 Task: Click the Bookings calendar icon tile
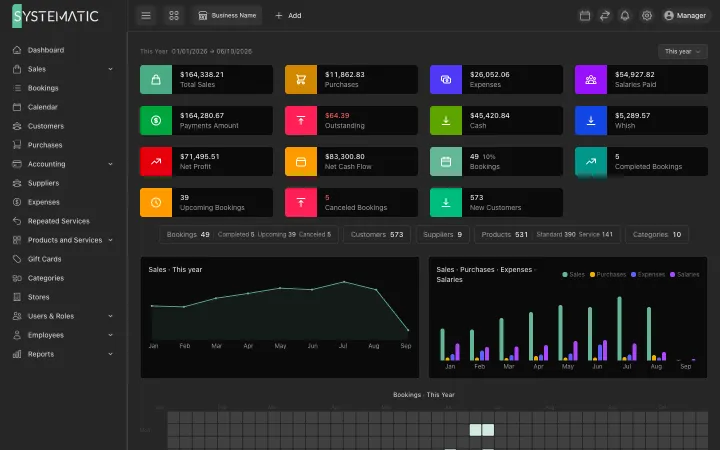pos(446,162)
